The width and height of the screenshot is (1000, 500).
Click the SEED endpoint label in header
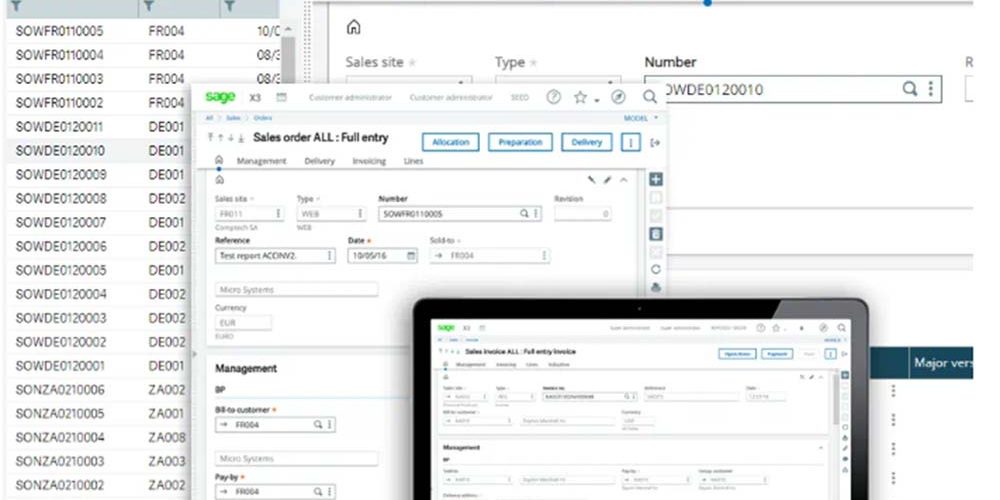(520, 98)
